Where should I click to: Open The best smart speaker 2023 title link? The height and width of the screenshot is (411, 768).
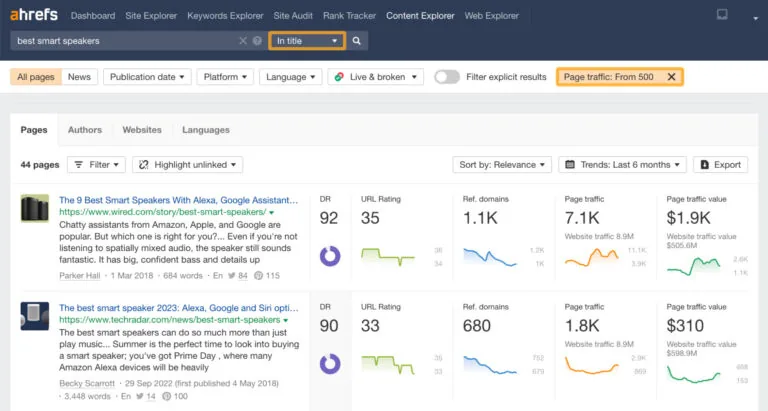point(178,308)
